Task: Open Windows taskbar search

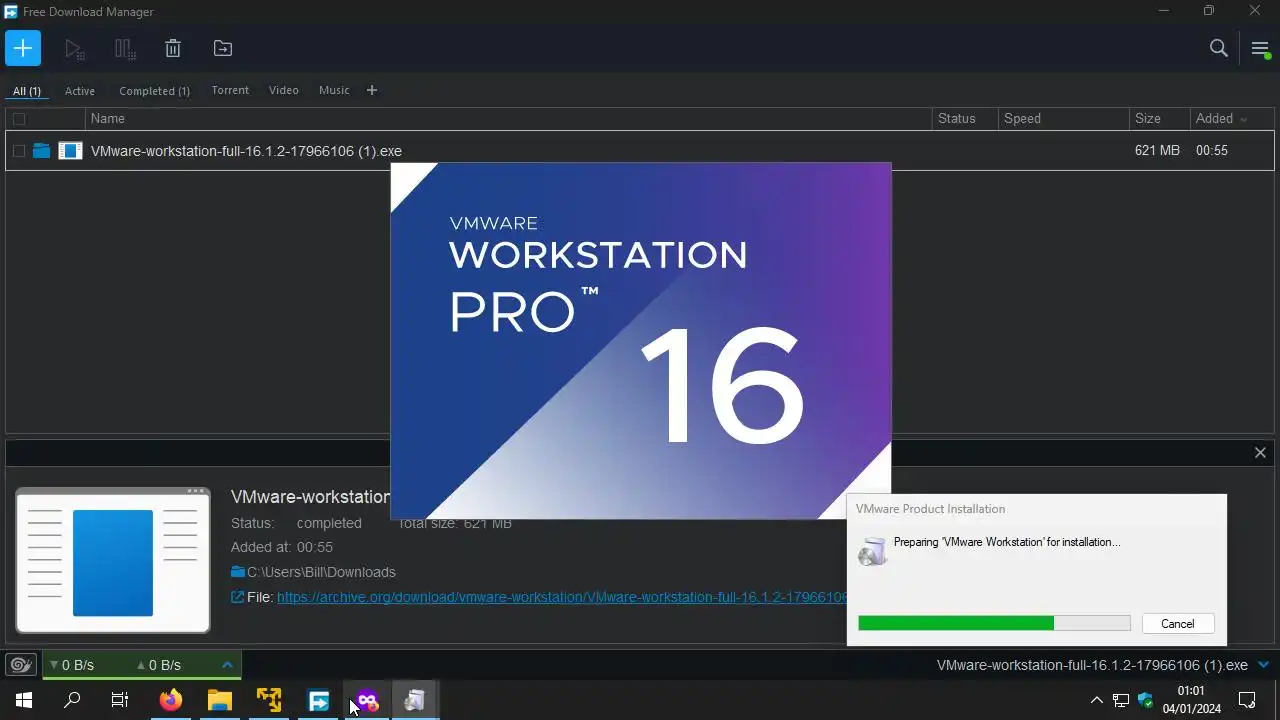Action: [72, 700]
